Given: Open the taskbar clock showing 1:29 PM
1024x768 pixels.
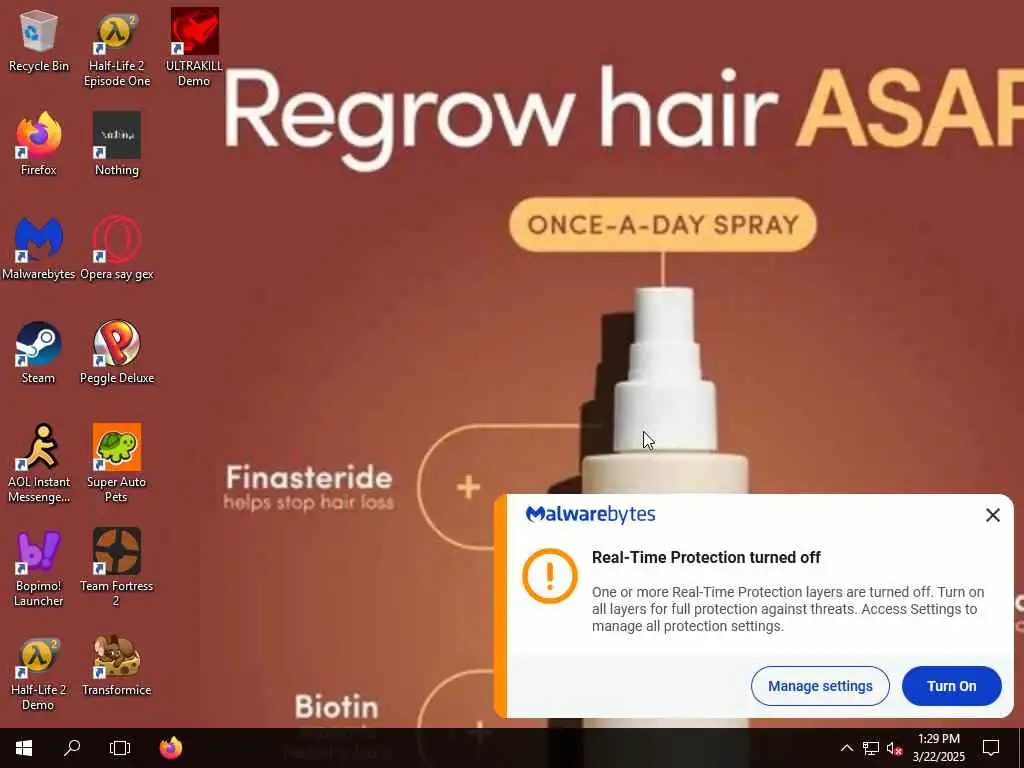Looking at the screenshot, I should click(x=938, y=748).
